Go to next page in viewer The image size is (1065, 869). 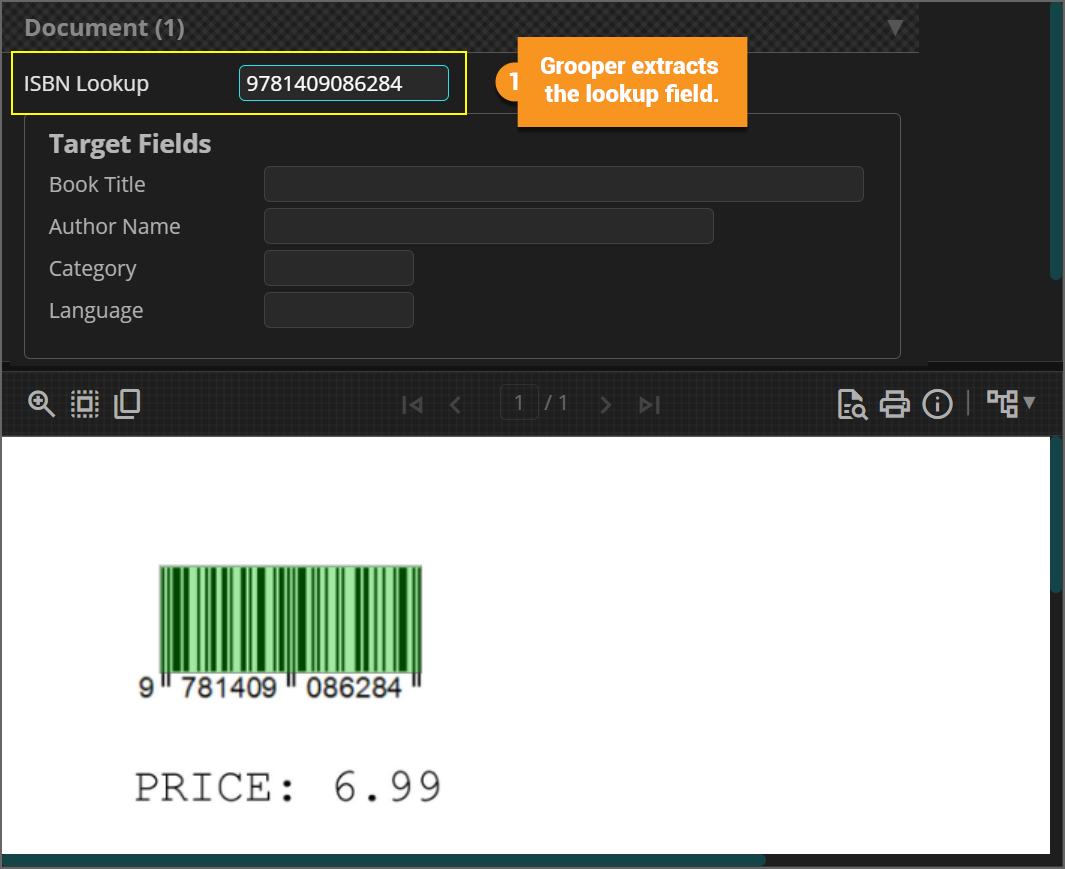tap(606, 405)
